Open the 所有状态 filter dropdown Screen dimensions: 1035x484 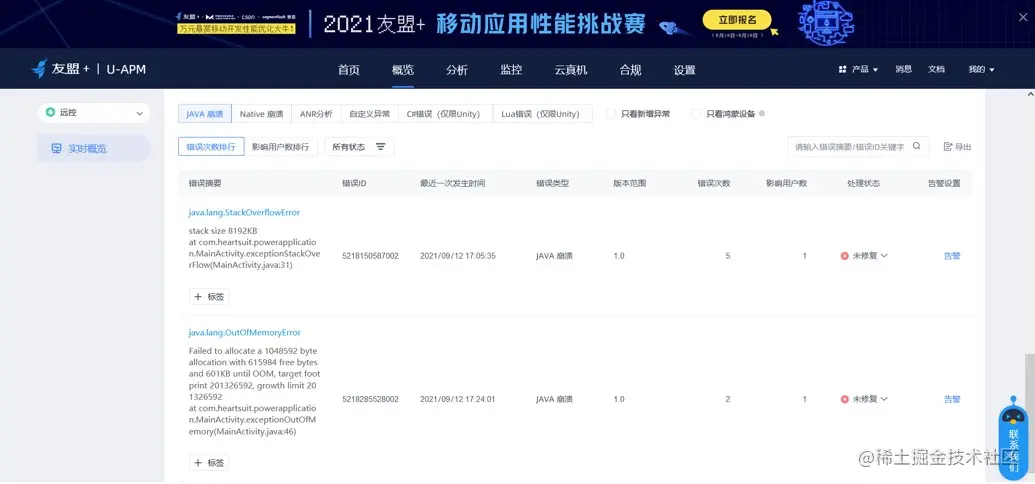point(359,147)
